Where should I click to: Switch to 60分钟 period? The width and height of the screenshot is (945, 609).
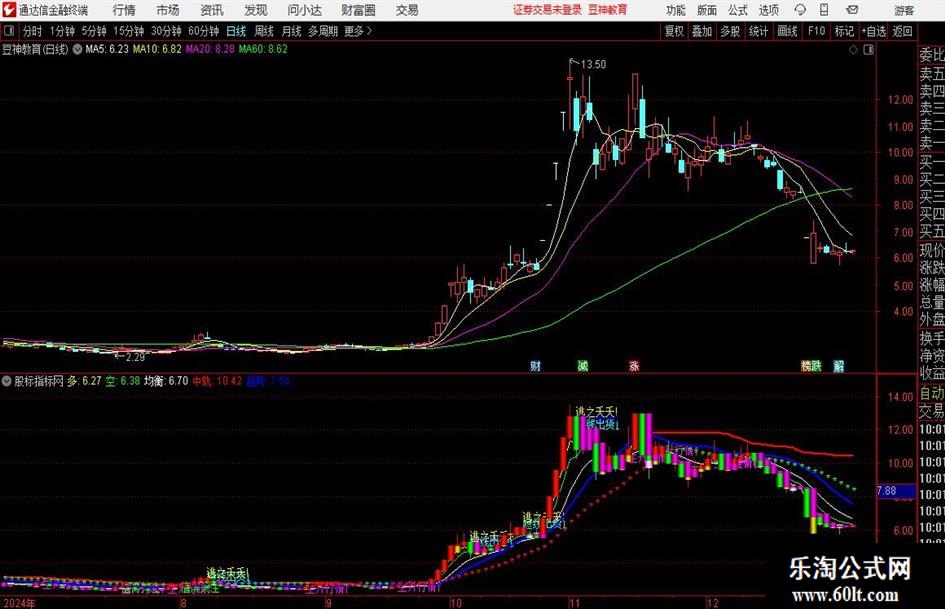[x=204, y=31]
